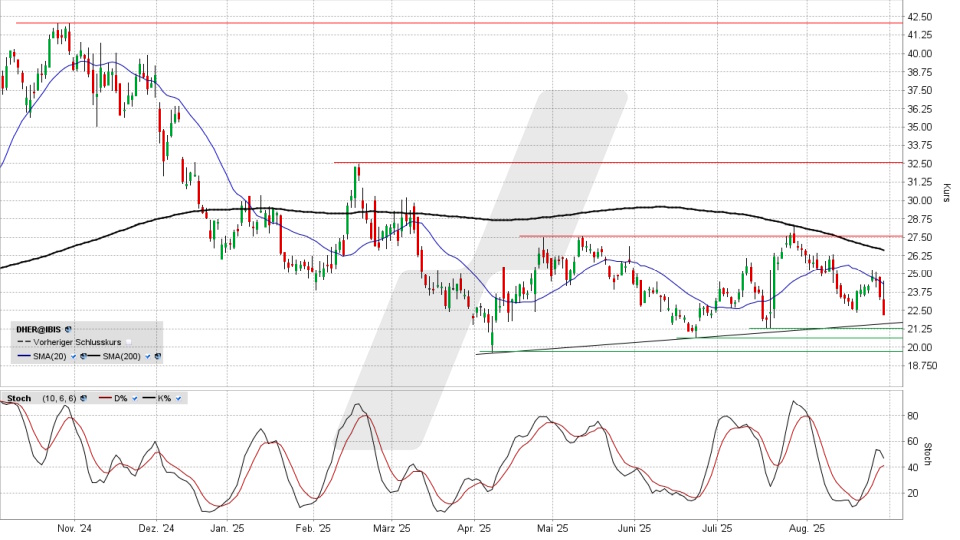Click the 32.50 price axis value
This screenshot has width=960, height=540.
920,163
